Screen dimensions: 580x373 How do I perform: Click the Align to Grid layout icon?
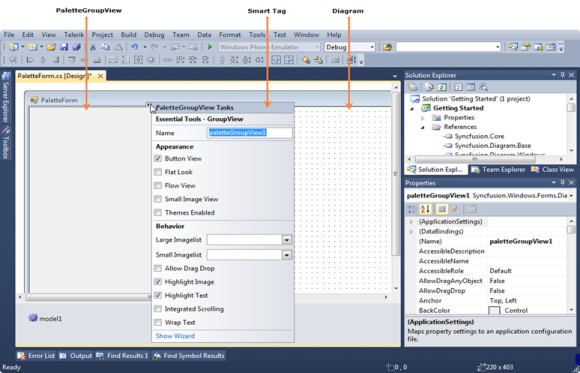point(14,60)
